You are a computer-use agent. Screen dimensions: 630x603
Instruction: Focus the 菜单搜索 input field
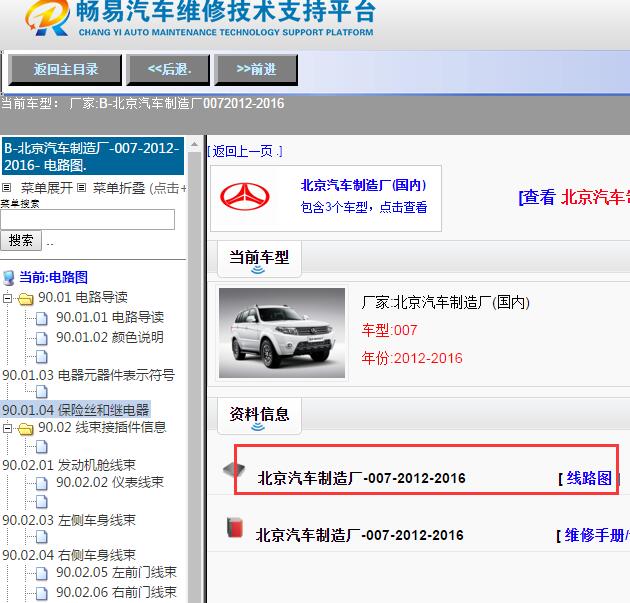[x=88, y=219]
